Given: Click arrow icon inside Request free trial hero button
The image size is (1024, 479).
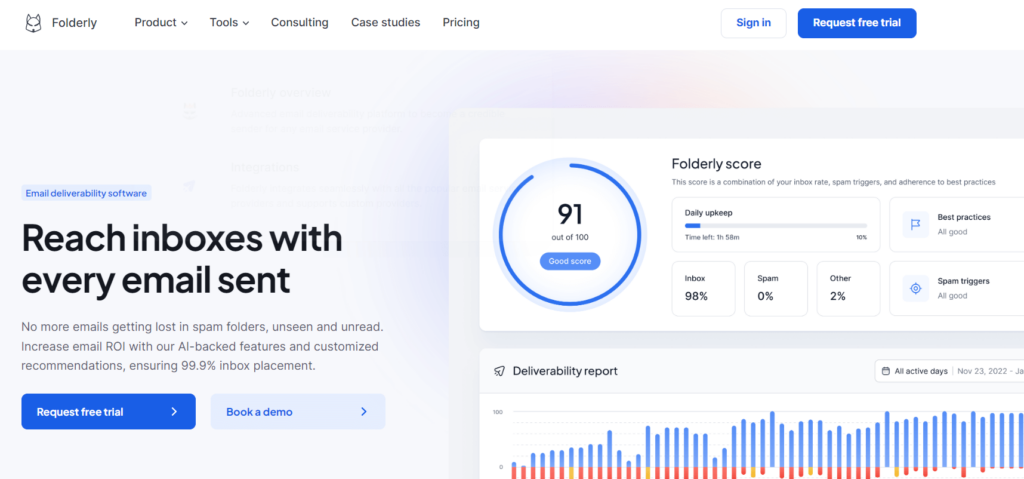Looking at the screenshot, I should tap(174, 412).
